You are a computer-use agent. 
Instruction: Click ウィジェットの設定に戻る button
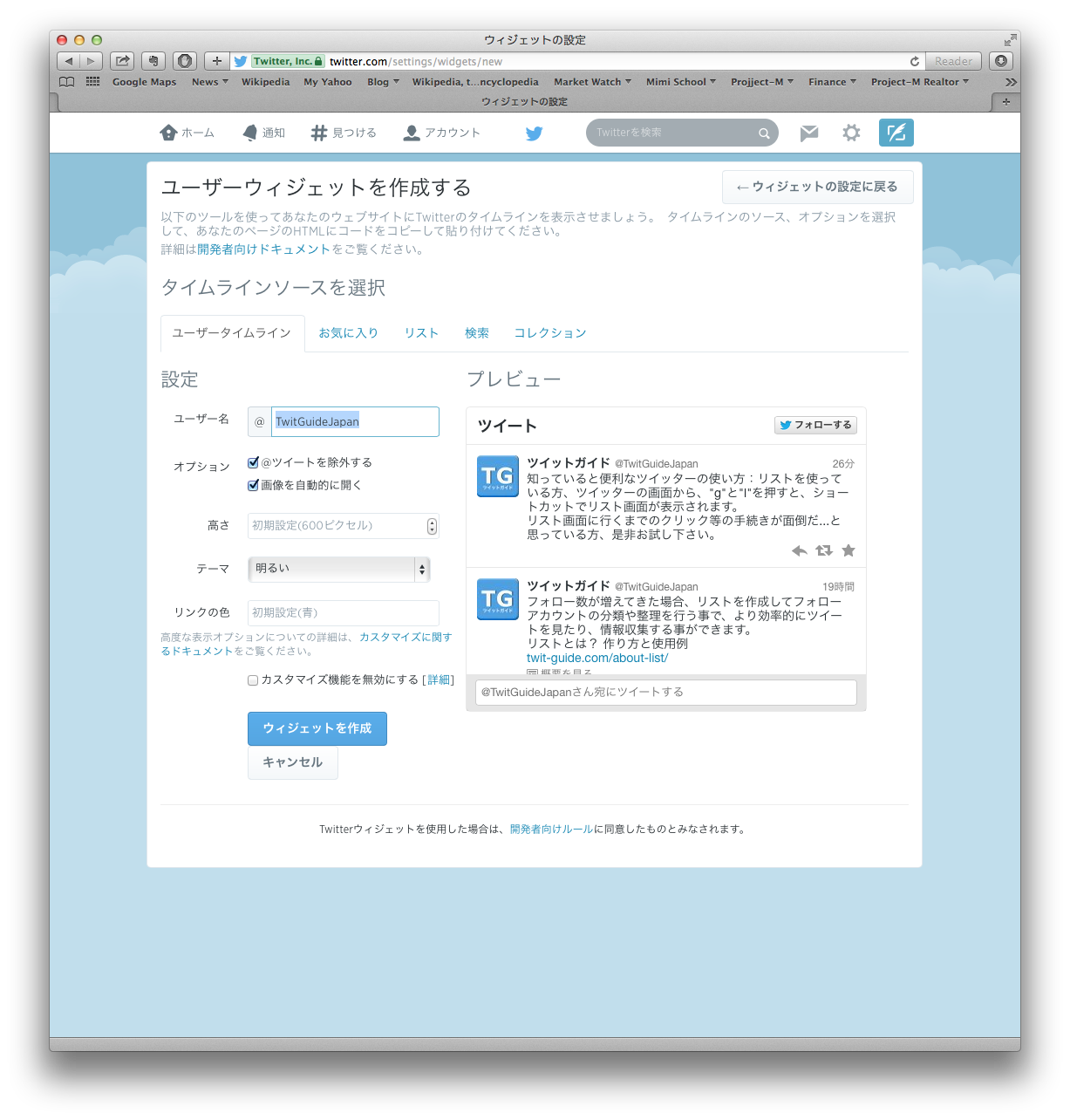(x=817, y=187)
